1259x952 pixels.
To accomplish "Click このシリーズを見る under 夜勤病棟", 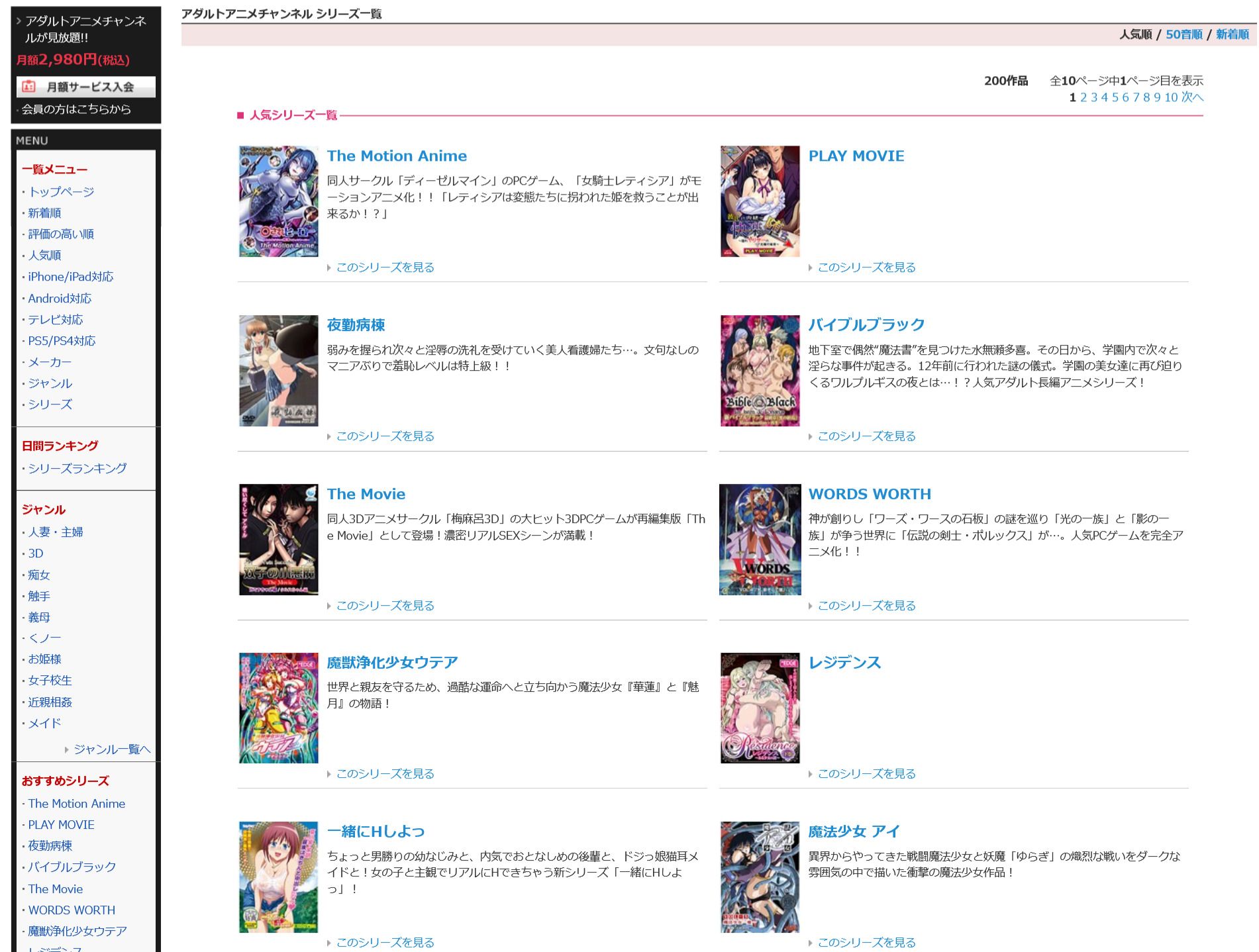I will [x=385, y=436].
